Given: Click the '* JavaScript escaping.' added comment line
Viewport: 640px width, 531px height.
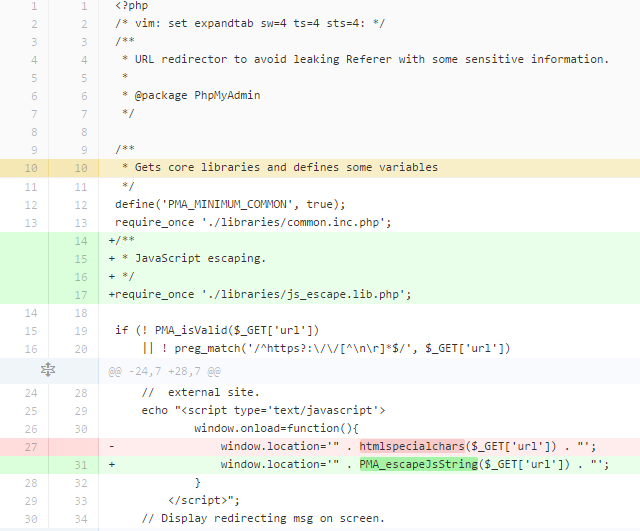Looking at the screenshot, I should 187,258.
